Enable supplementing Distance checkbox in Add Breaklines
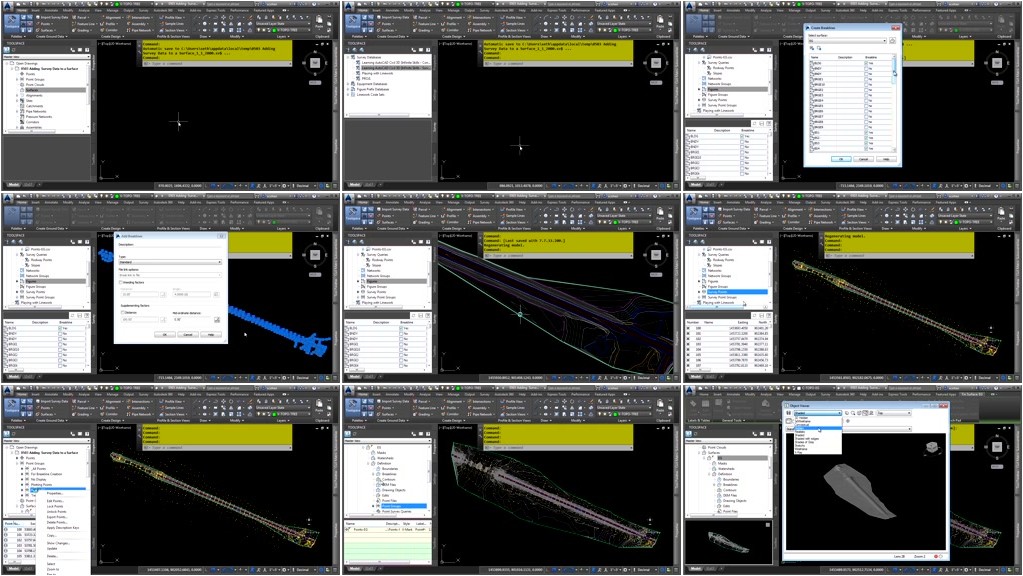Screen dimensions: 1023x576 tap(122, 312)
